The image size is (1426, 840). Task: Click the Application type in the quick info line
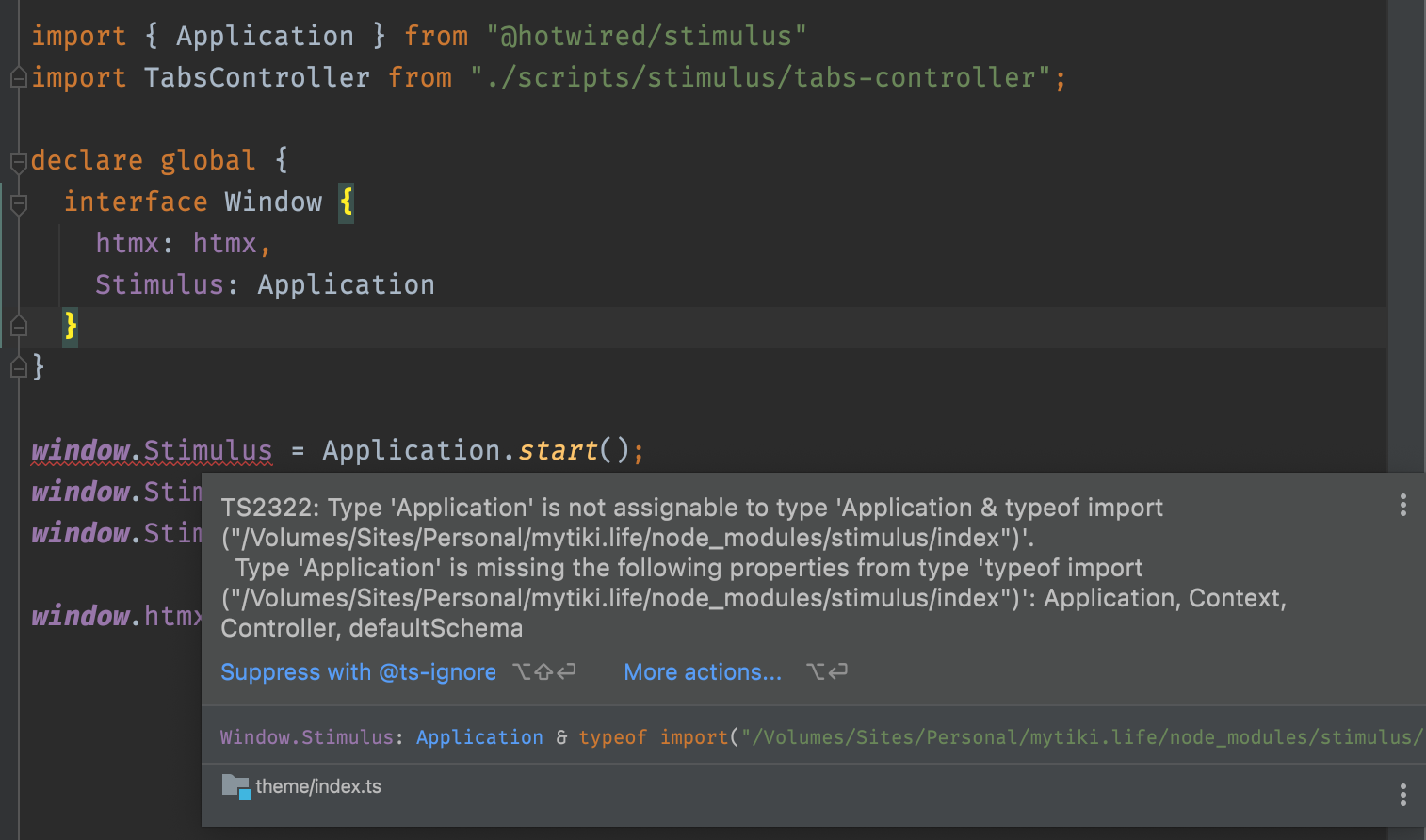[x=479, y=737]
